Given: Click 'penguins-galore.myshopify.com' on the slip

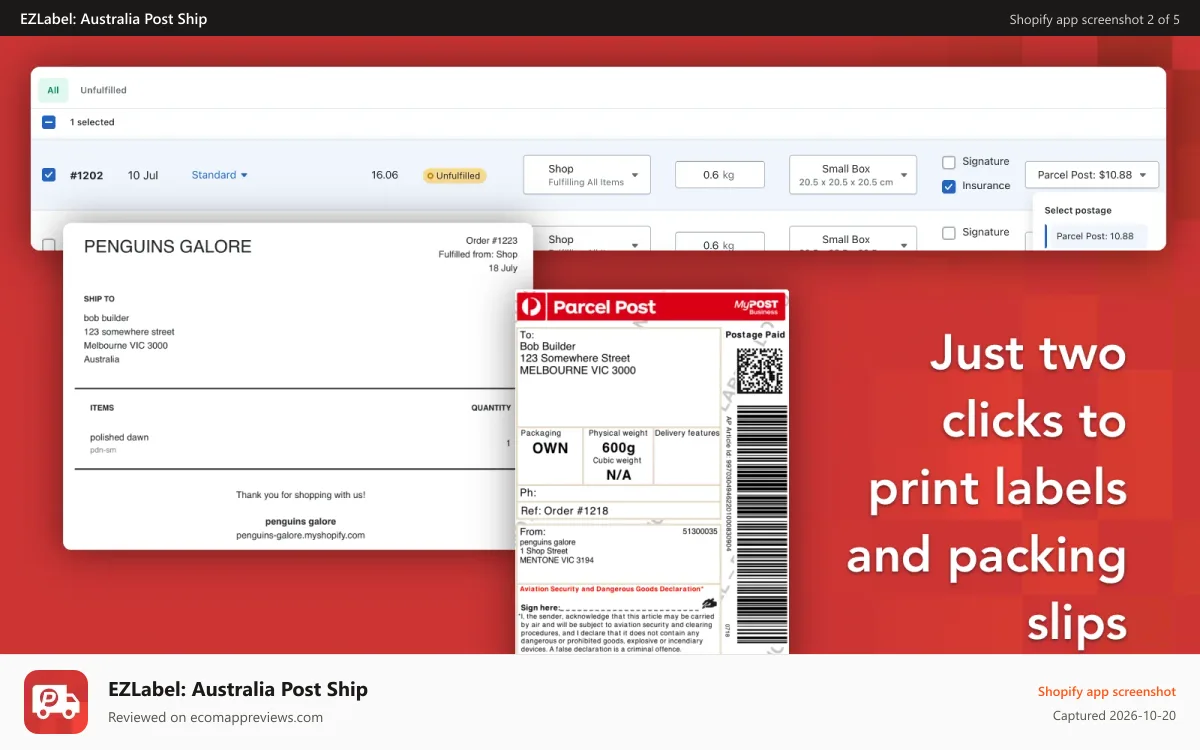Looking at the screenshot, I should pos(300,535).
